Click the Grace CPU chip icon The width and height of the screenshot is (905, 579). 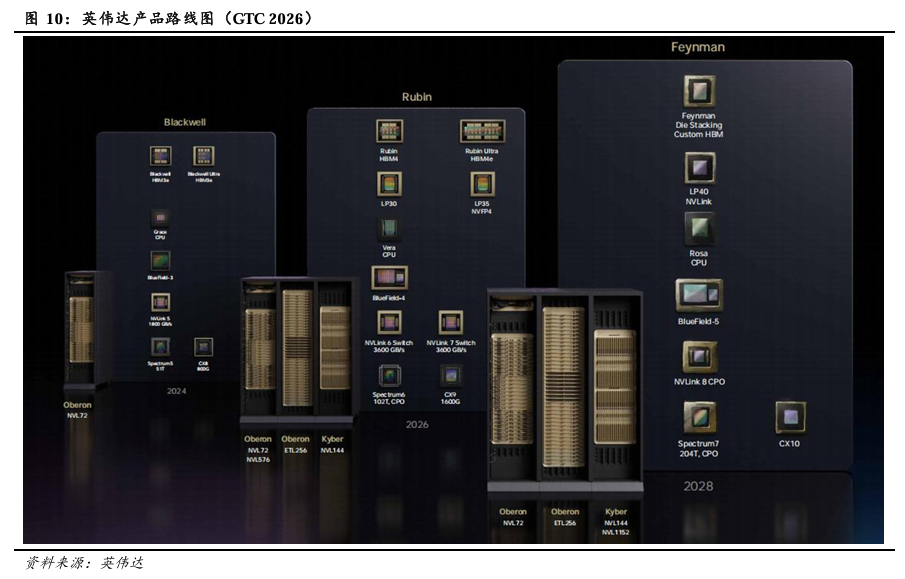point(160,218)
